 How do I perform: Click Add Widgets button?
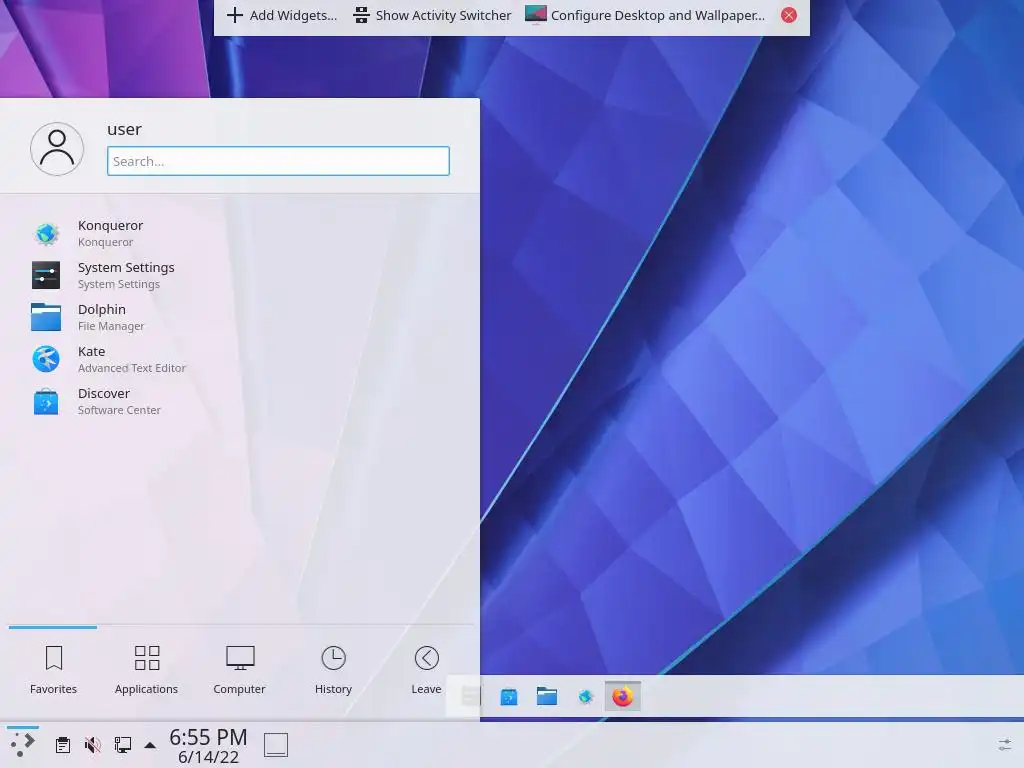[x=282, y=15]
